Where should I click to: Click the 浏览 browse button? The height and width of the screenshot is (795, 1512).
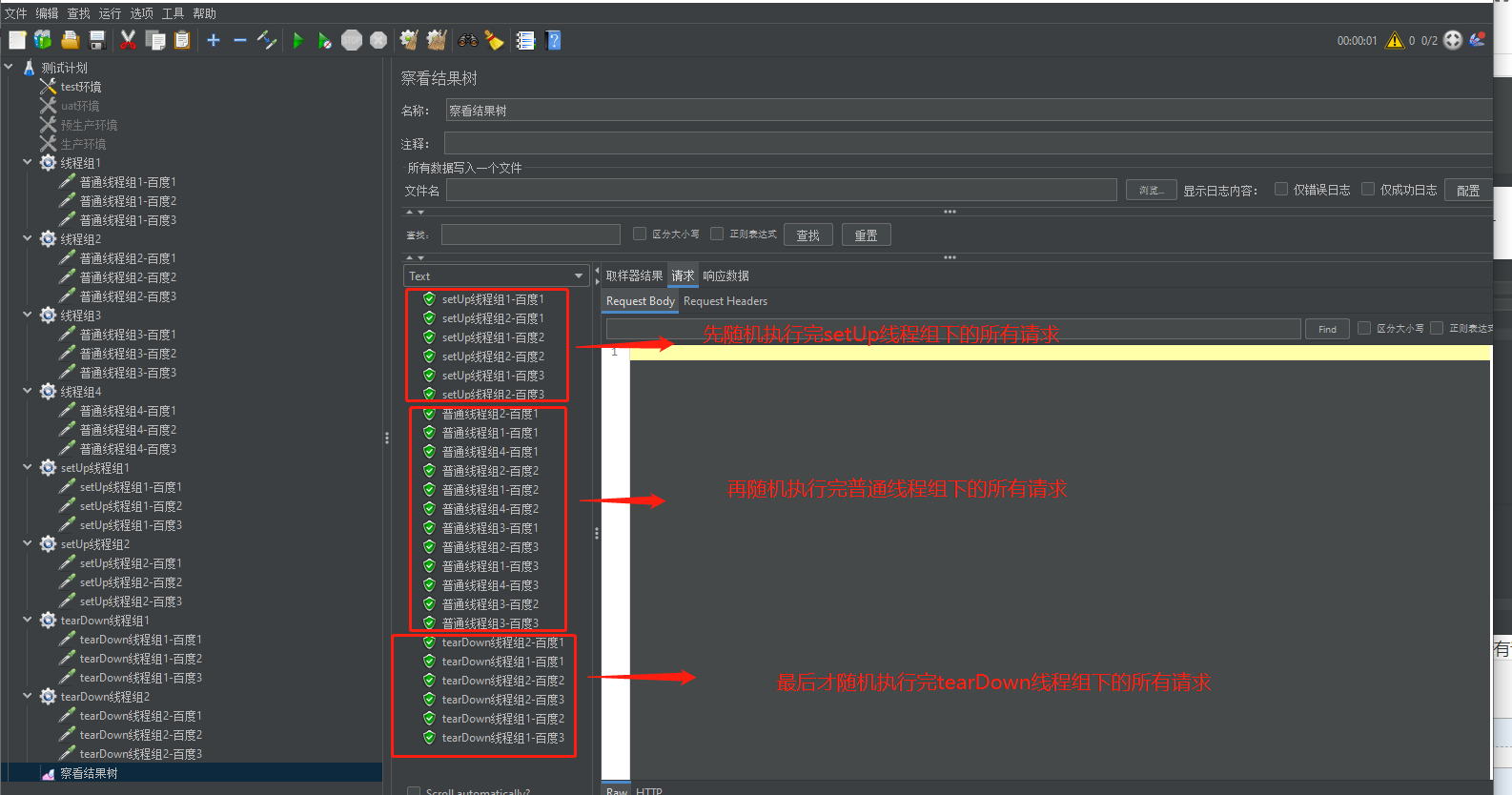[1152, 191]
